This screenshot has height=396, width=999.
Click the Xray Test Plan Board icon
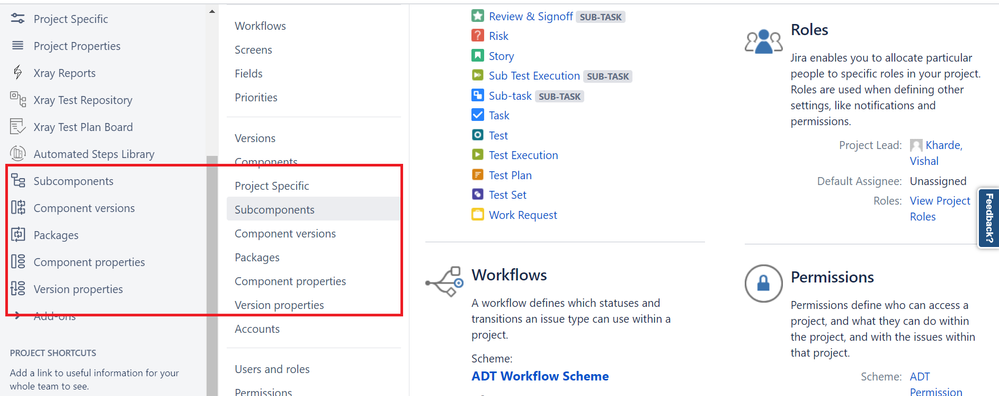pyautogui.click(x=18, y=127)
